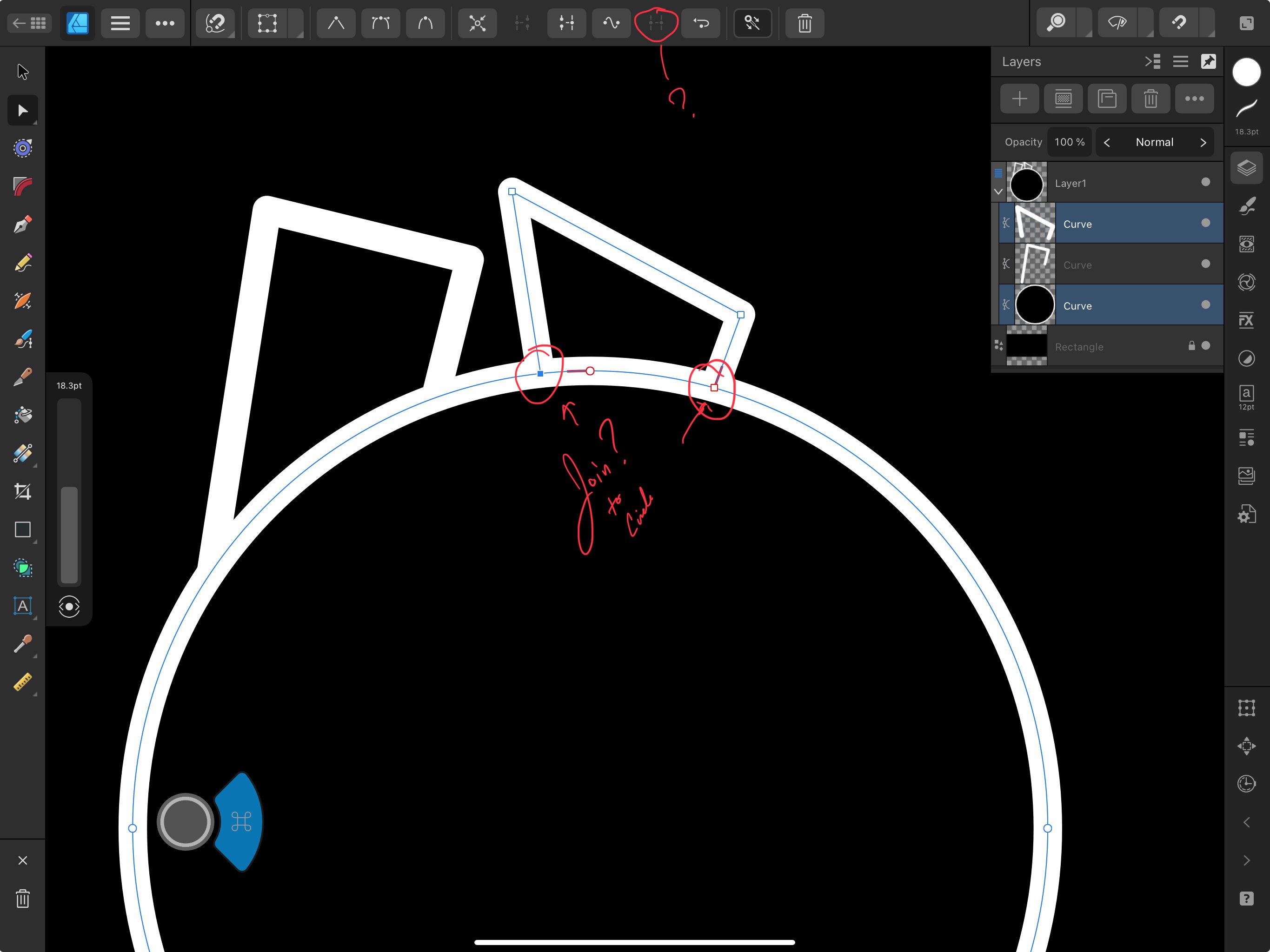1270x952 pixels.
Task: Toggle visibility of the top Curve layer
Action: point(1205,223)
